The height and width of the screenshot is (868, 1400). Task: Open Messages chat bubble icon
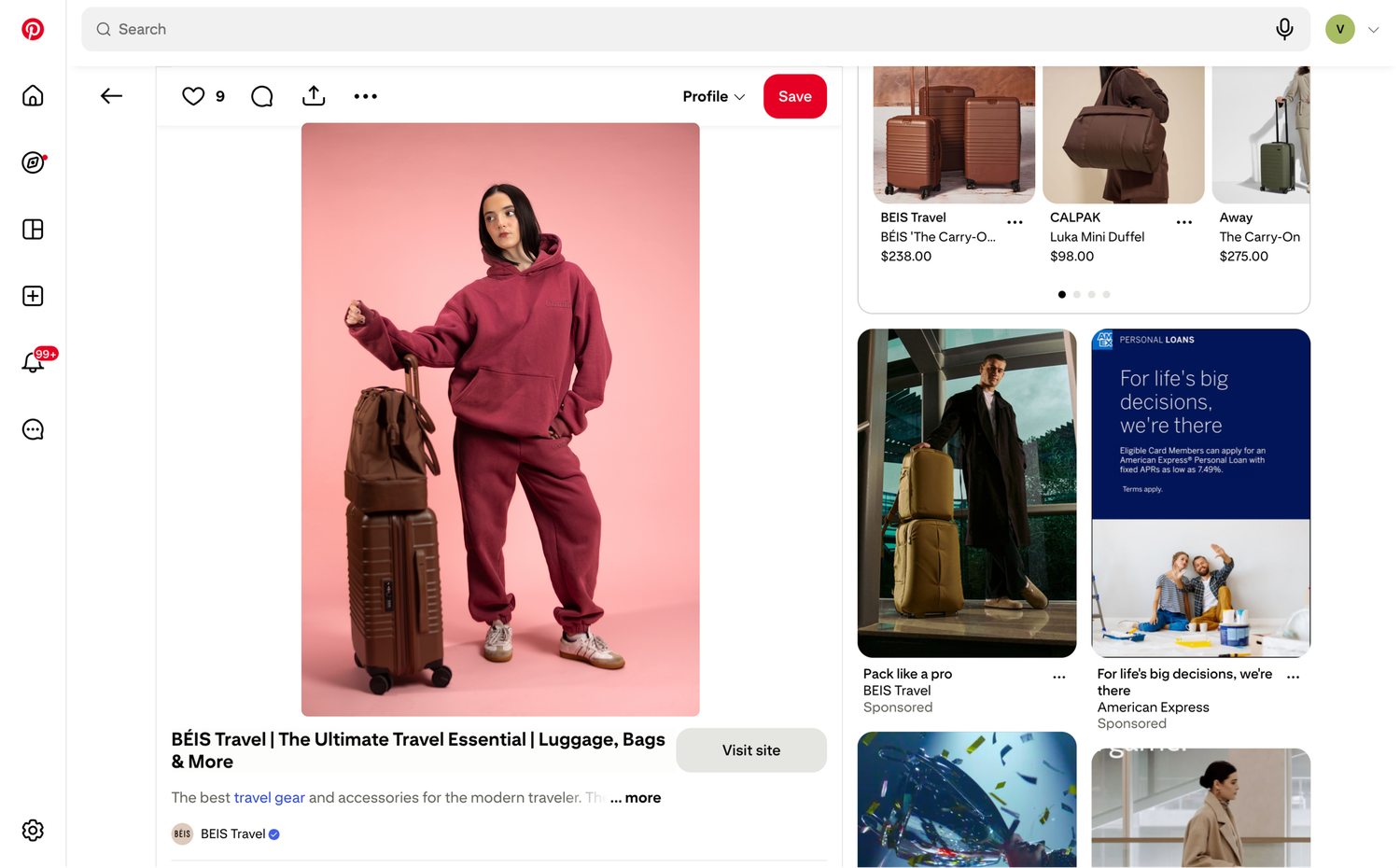[x=33, y=429]
